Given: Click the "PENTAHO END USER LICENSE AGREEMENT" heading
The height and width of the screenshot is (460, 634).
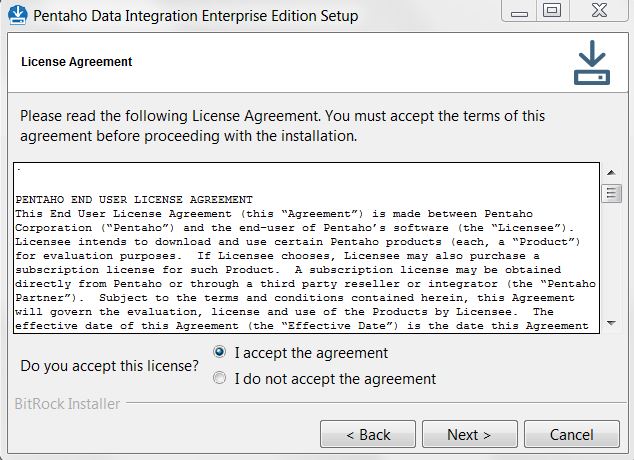Looking at the screenshot, I should (x=134, y=200).
